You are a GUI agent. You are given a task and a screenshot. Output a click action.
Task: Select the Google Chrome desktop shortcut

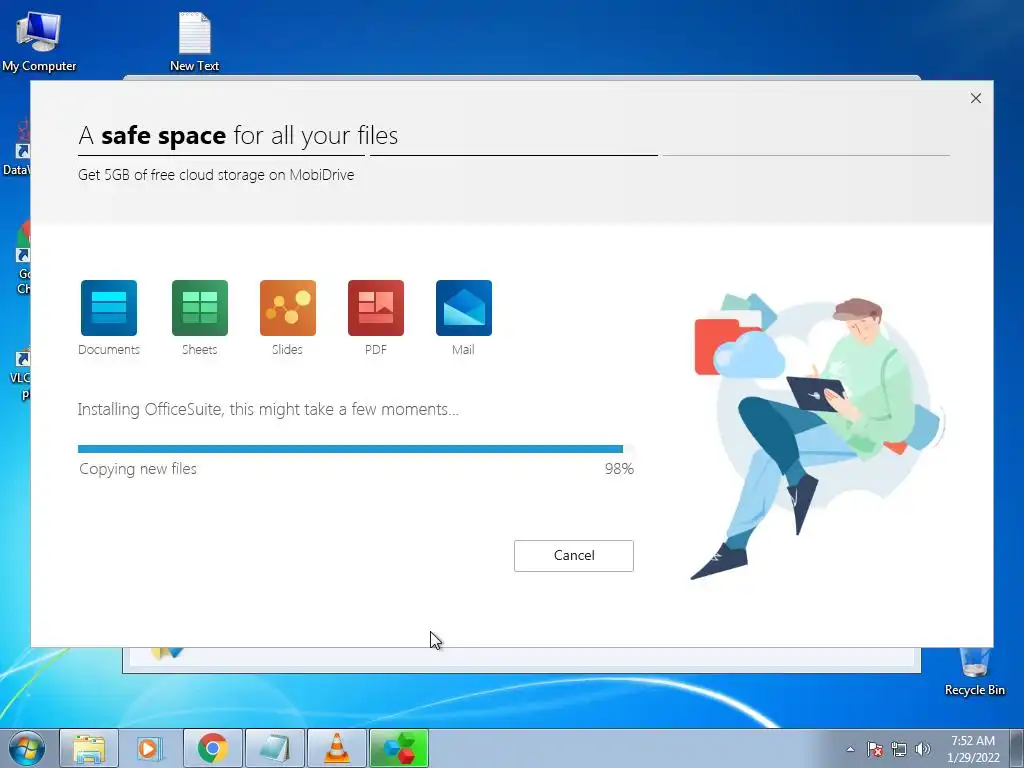coord(22,259)
